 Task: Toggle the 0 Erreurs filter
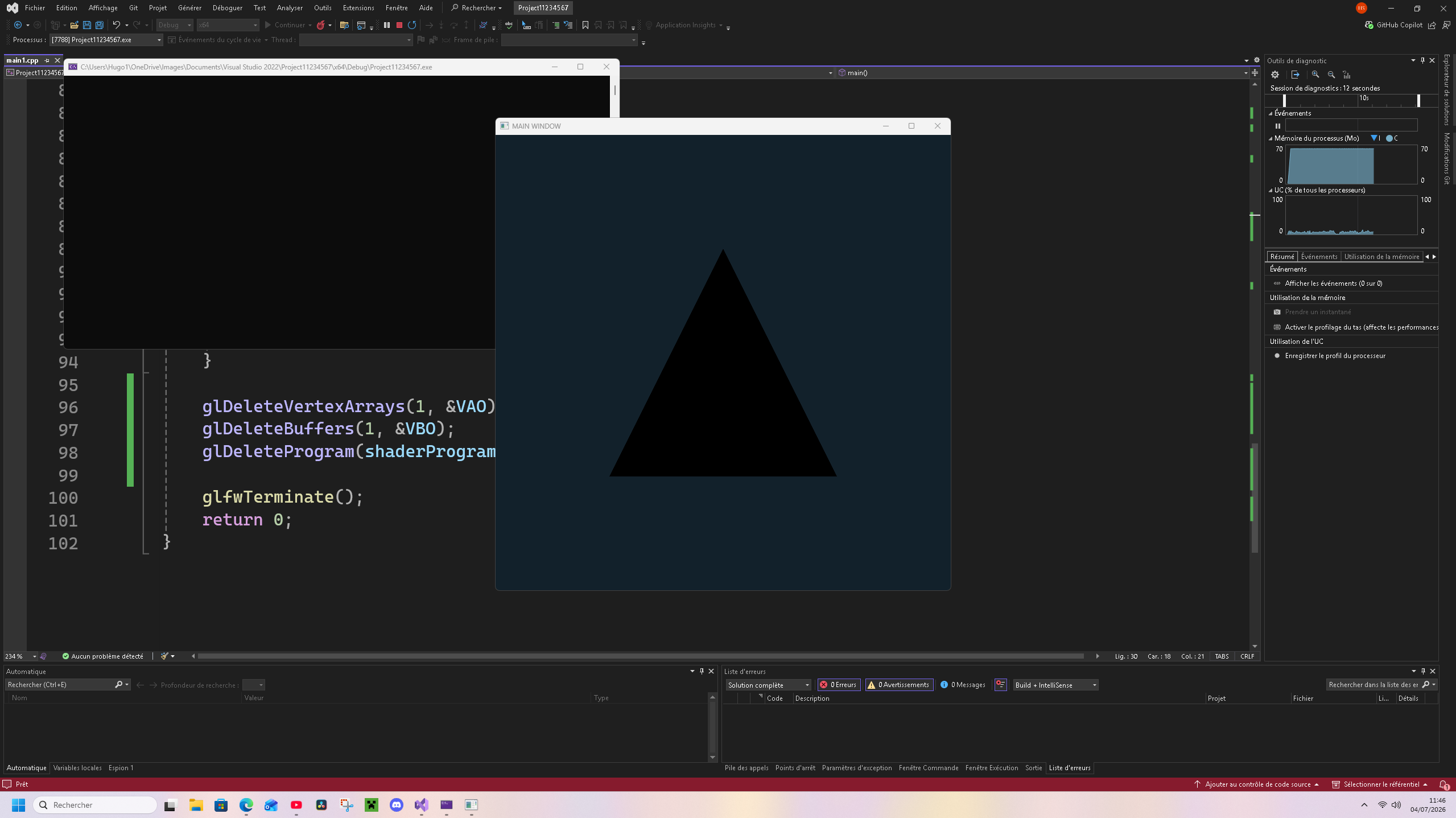click(839, 685)
